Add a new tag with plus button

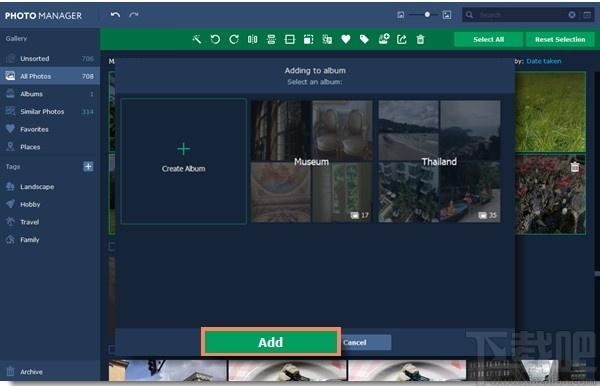click(88, 166)
